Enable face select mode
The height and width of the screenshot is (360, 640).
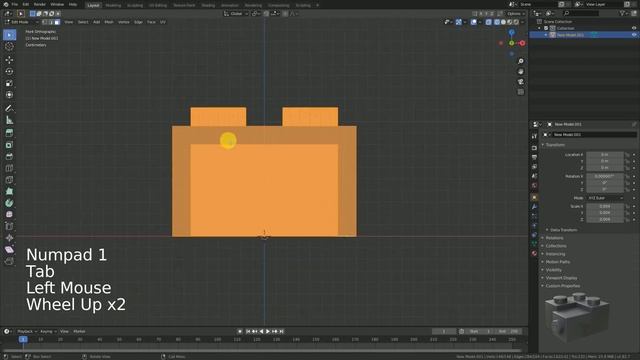[x=57, y=22]
